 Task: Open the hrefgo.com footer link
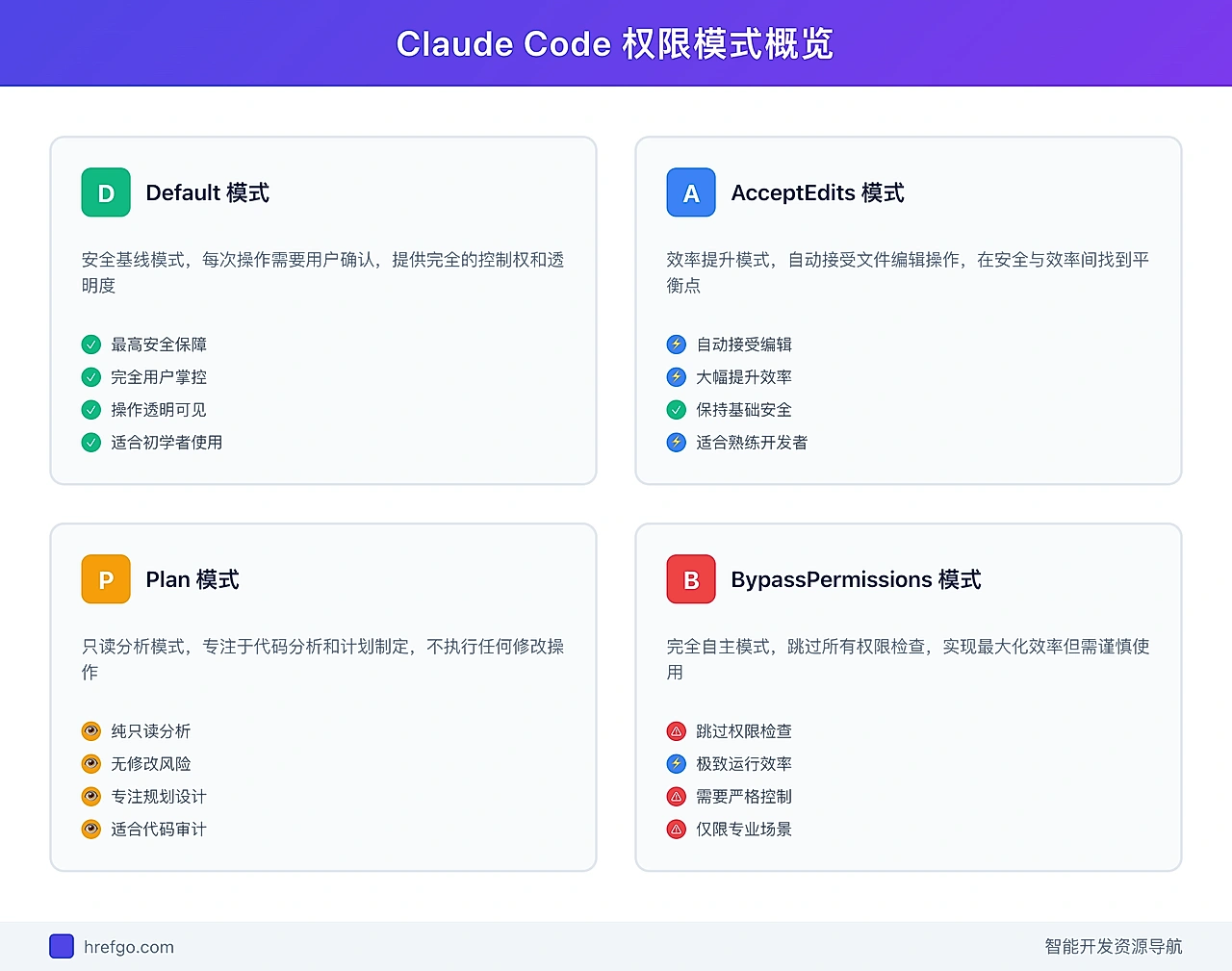coord(129,947)
